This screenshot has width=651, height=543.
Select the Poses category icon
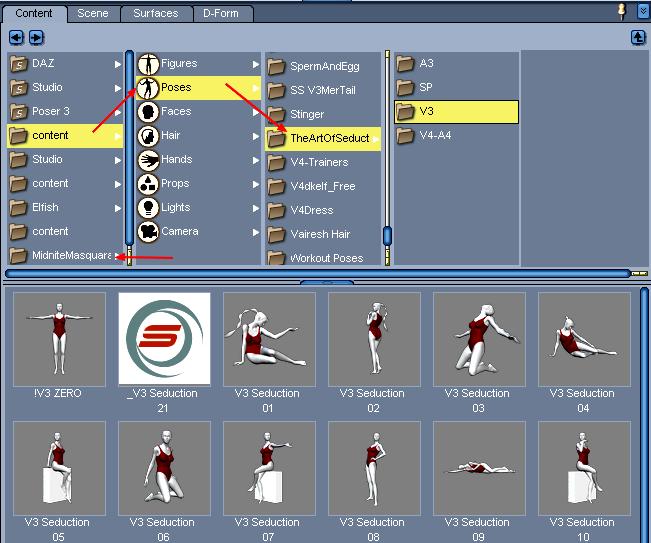click(x=148, y=88)
